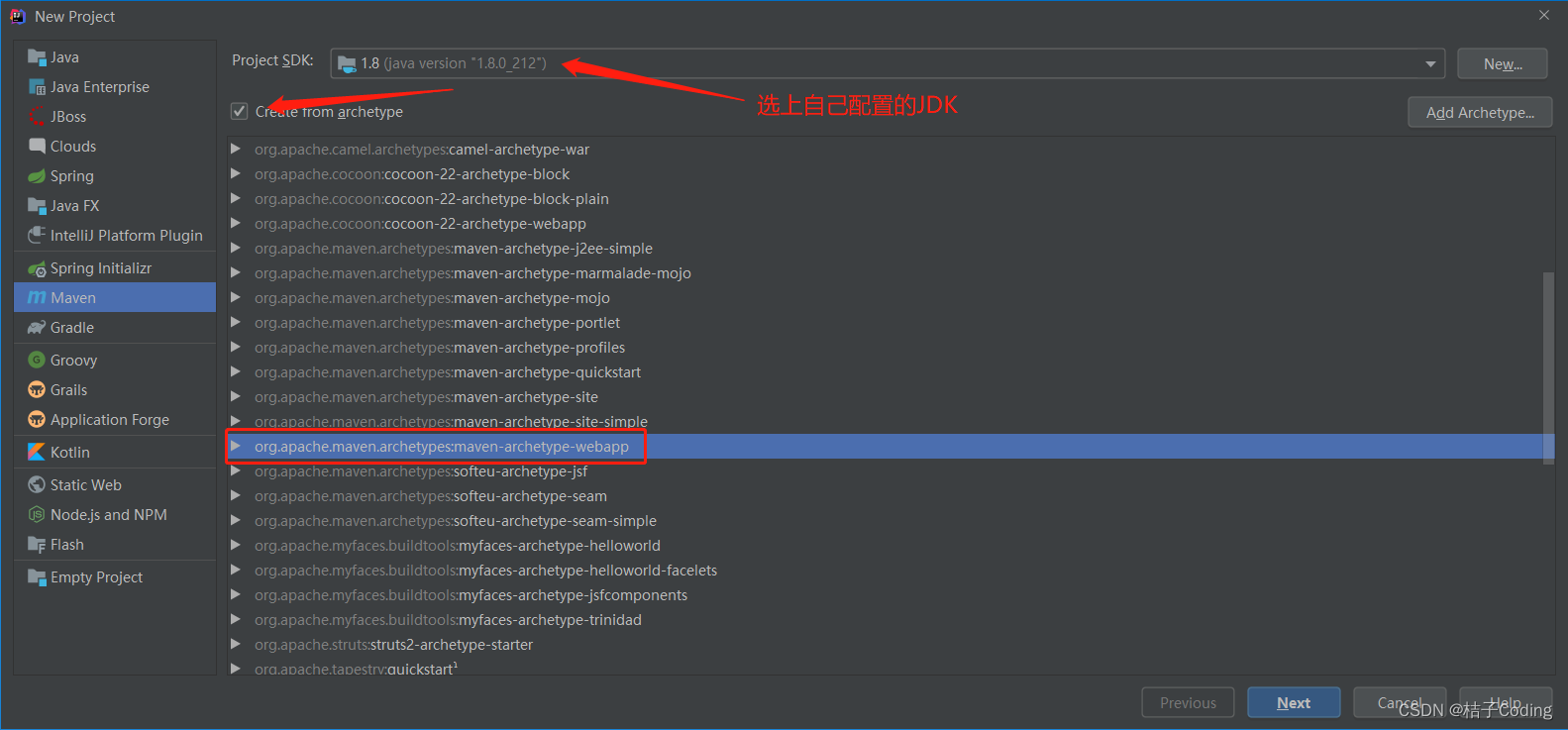
Task: Click the Help button
Action: click(x=1505, y=702)
